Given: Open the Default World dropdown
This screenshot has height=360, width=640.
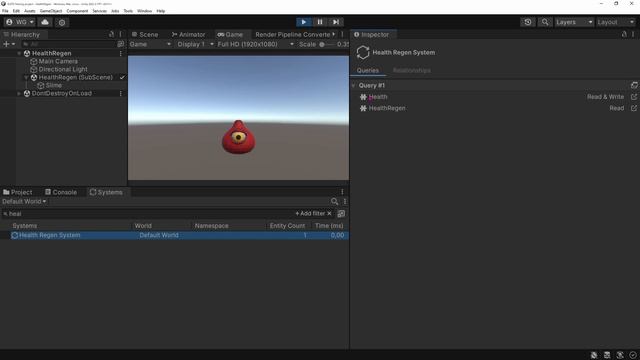Looking at the screenshot, I should click(x=24, y=201).
